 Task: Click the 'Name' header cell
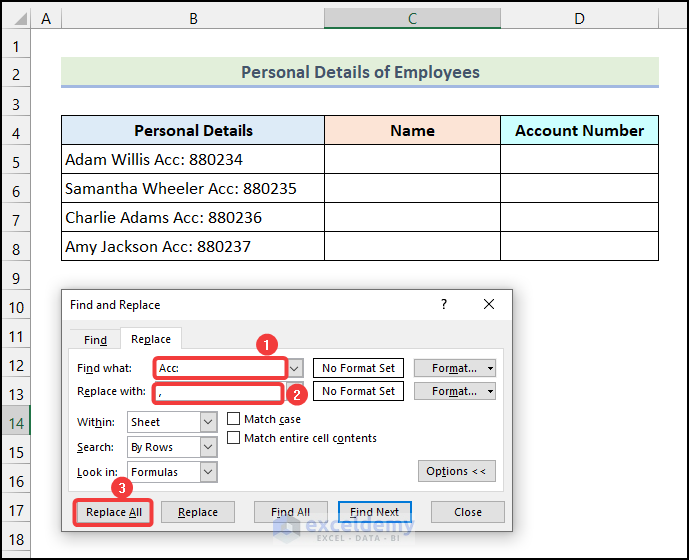412,131
